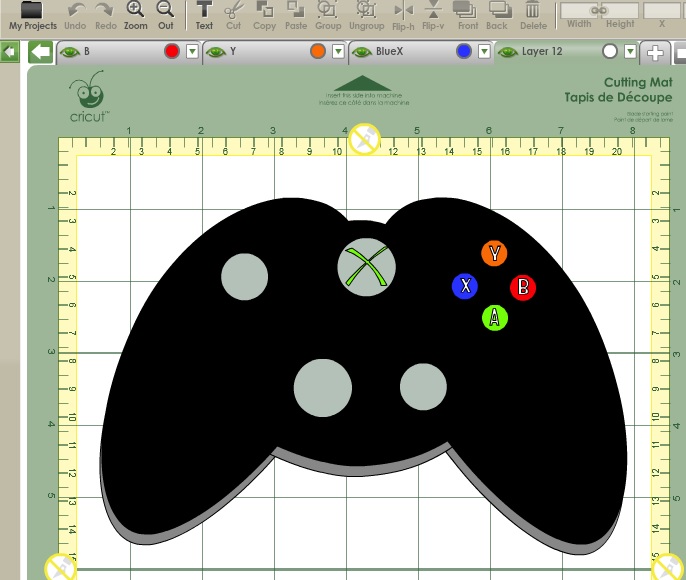Expand Layer 12 dropdown arrow
Viewport: 686px width, 580px height.
(630, 52)
